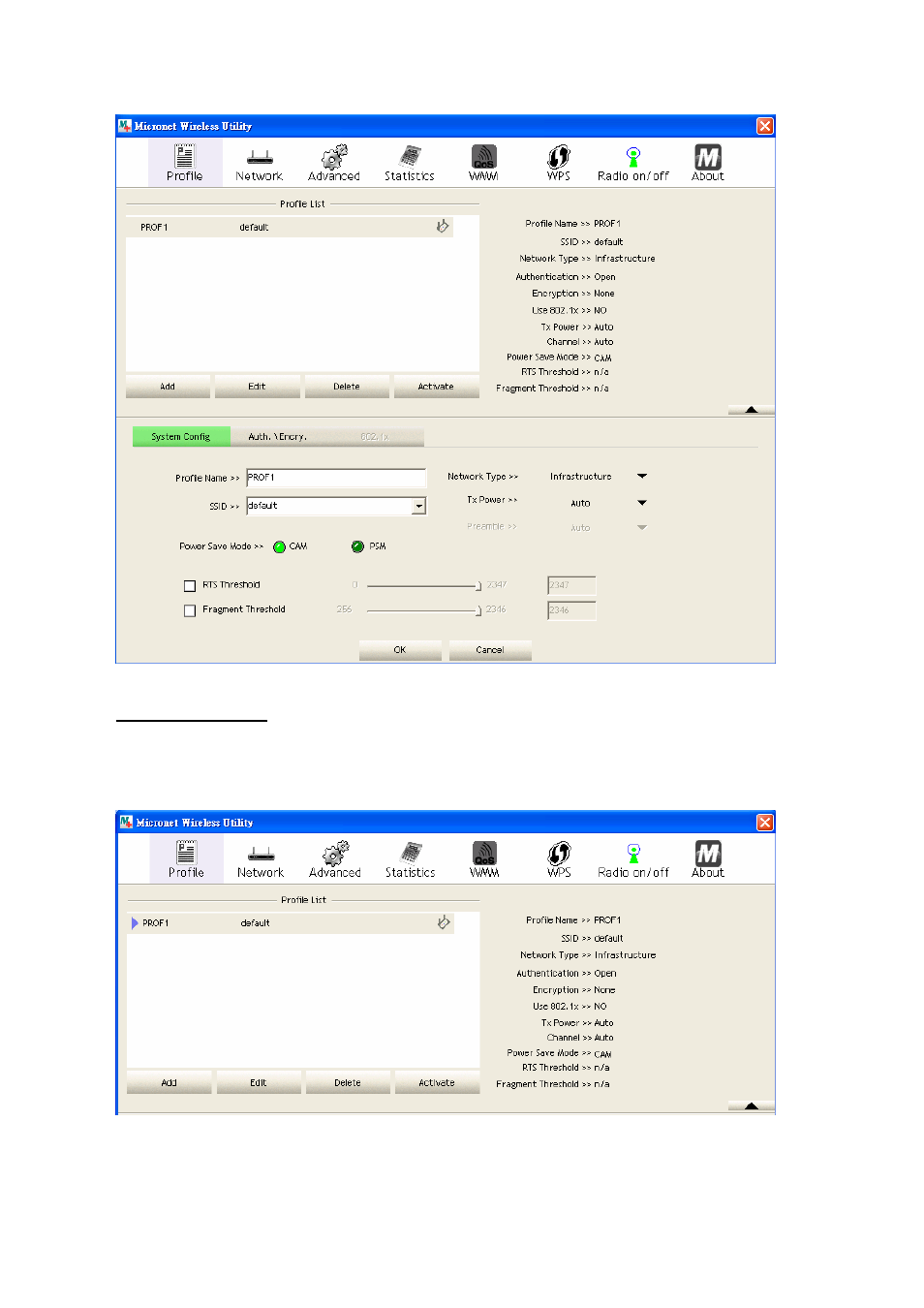Click "Network Type >> Infrastructure" info in upper window
Screen dimensions: 924x1308
587,259
